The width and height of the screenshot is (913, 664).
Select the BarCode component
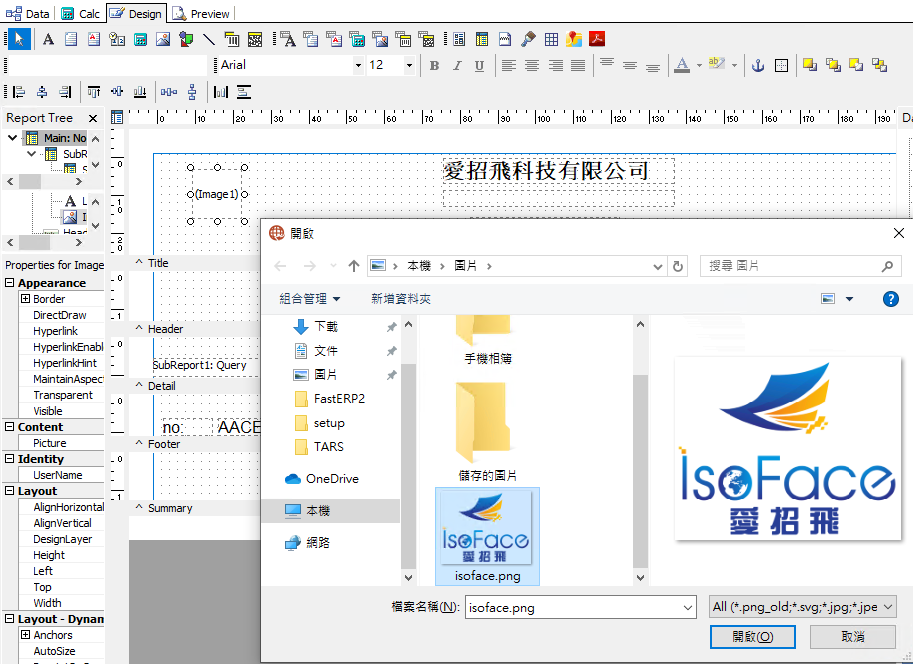click(232, 39)
